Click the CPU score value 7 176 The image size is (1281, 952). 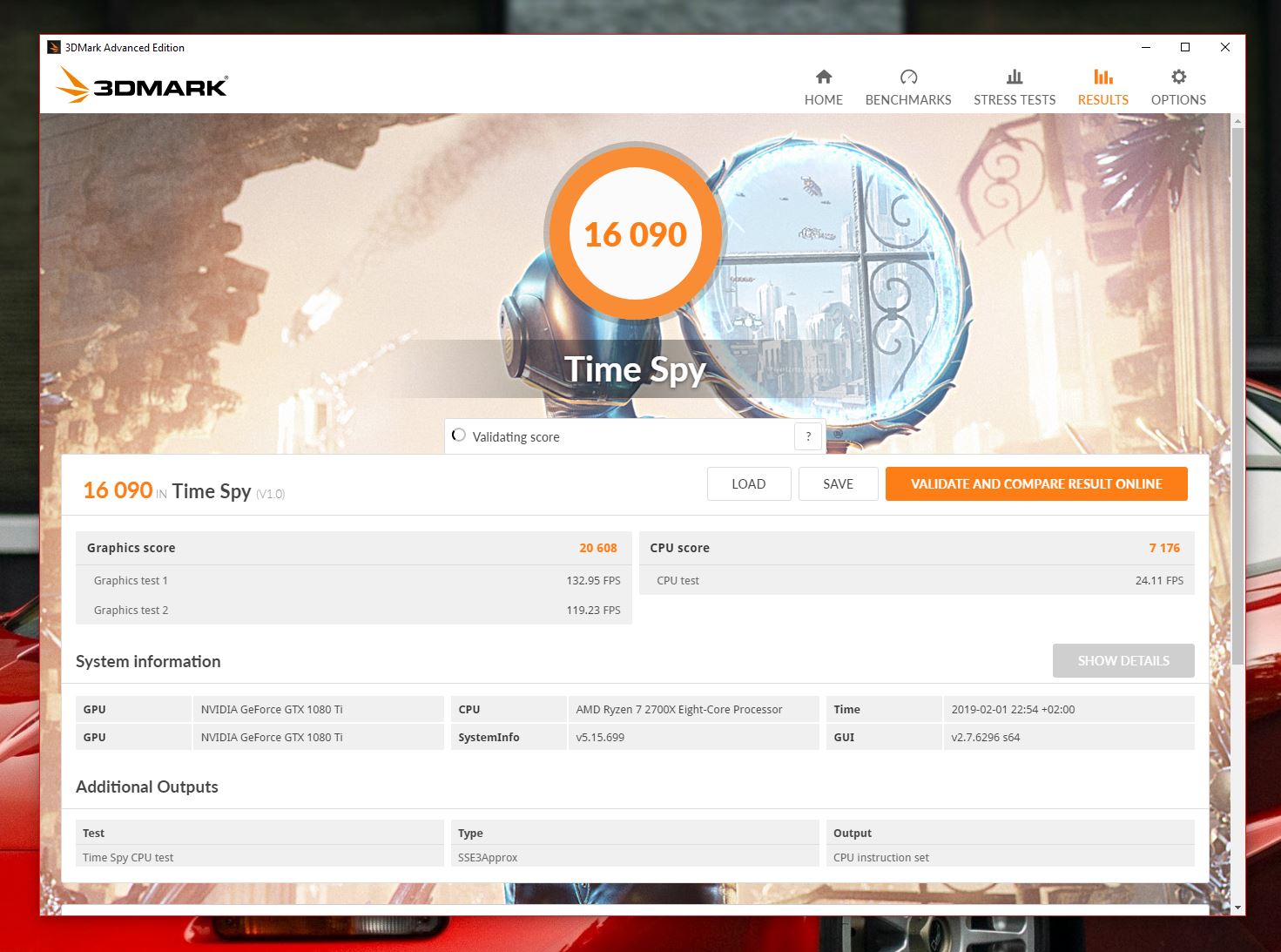click(1164, 548)
